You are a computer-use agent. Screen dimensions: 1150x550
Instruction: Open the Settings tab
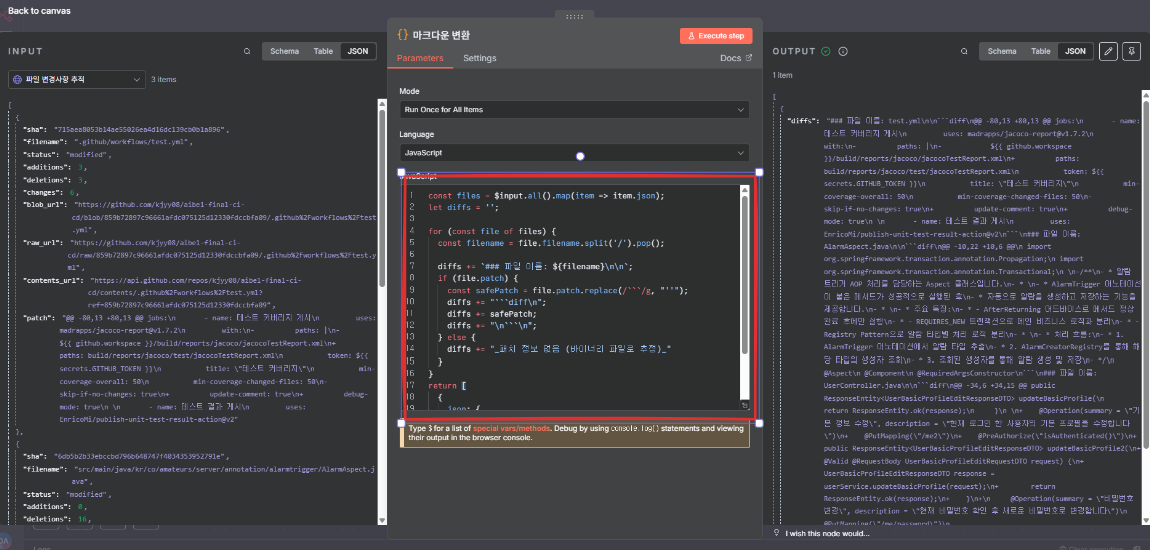[480, 59]
